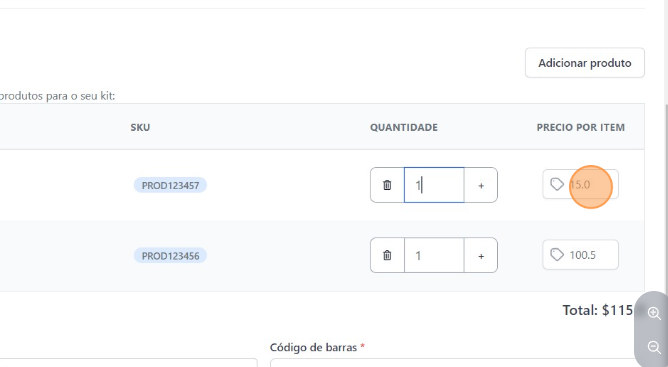Click the PRECIO POR ITEM column header
This screenshot has height=367, width=668.
pyautogui.click(x=581, y=127)
